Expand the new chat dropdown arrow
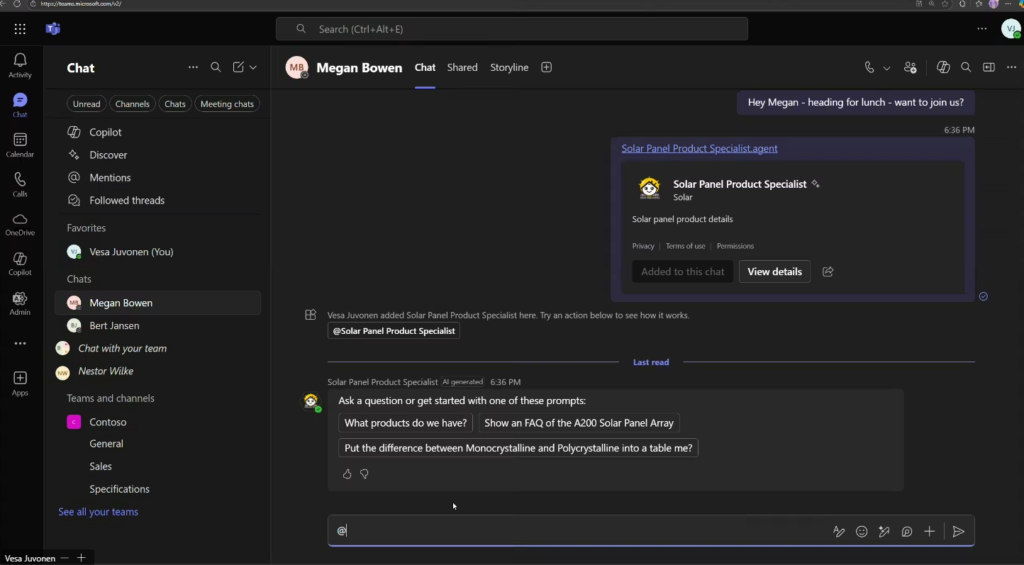This screenshot has width=1024, height=565. point(253,68)
